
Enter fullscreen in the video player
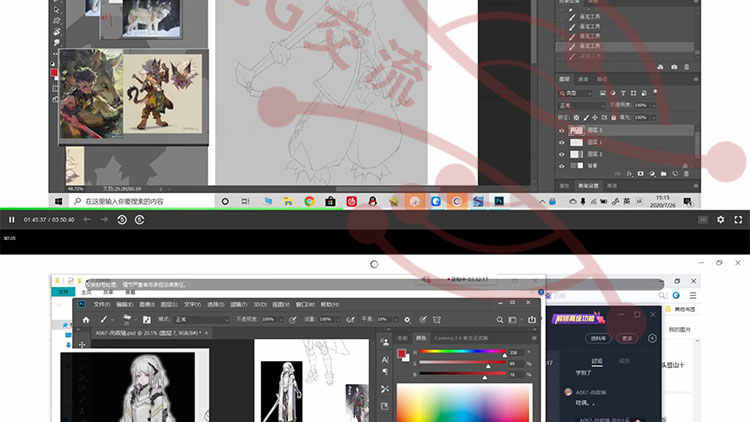click(739, 219)
